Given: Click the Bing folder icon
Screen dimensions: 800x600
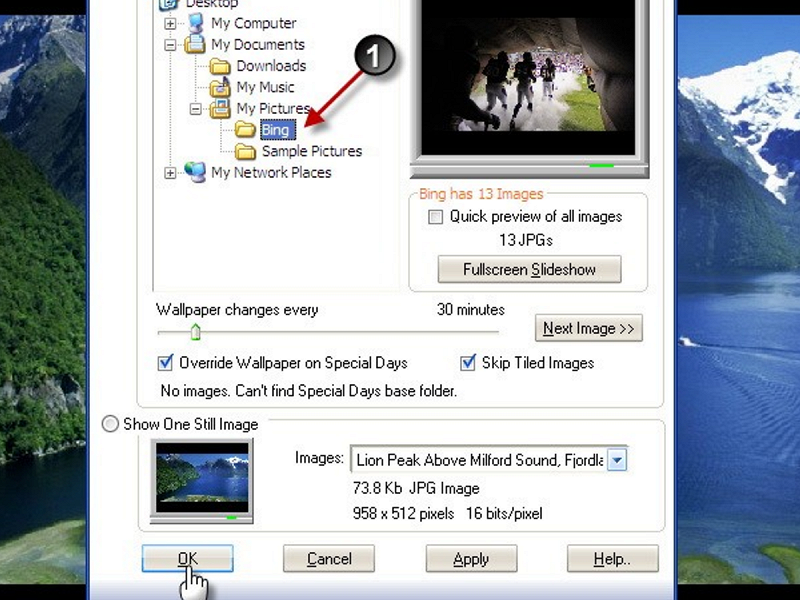Looking at the screenshot, I should point(245,130).
